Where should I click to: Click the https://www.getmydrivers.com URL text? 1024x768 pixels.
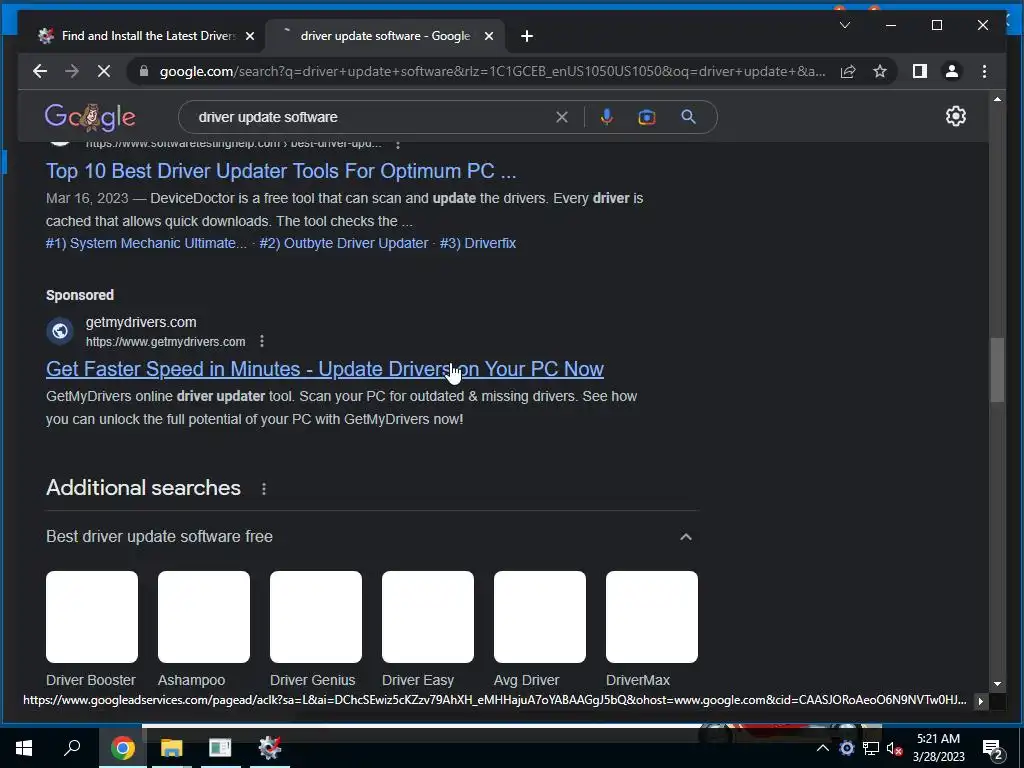[x=166, y=342]
